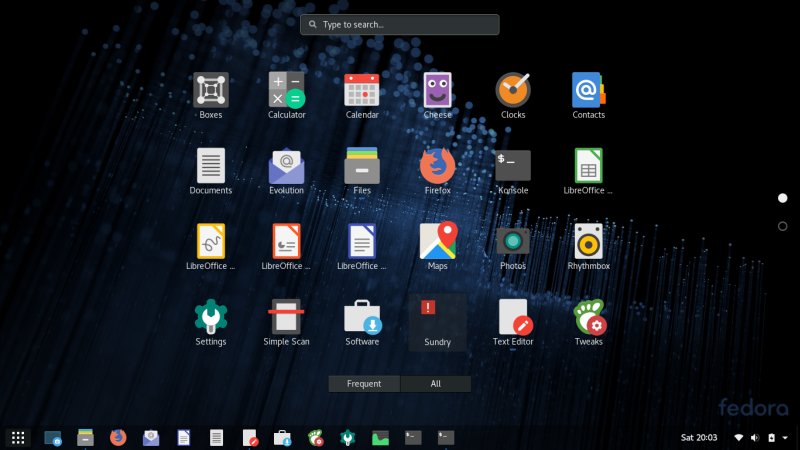Launch the Contacts app
The width and height of the screenshot is (800, 450).
tap(588, 96)
